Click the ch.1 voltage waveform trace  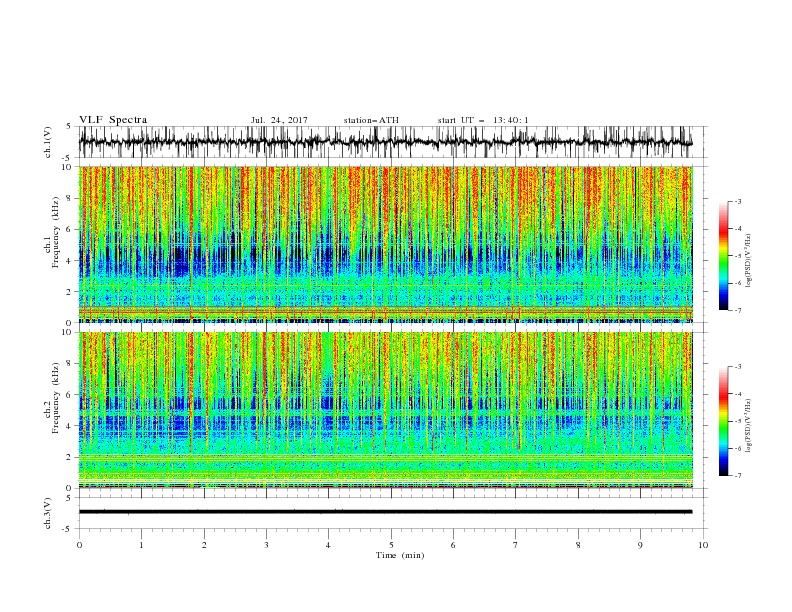[x=385, y=142]
